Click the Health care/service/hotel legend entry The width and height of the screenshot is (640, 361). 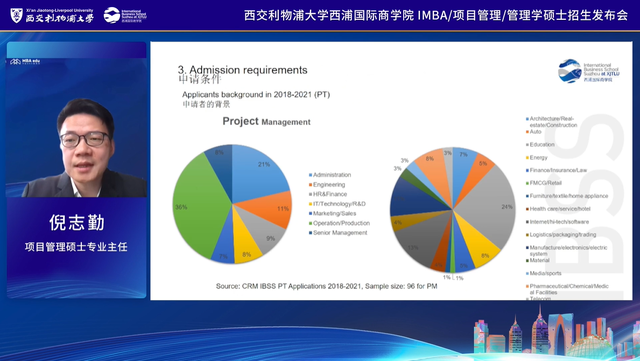pos(558,209)
